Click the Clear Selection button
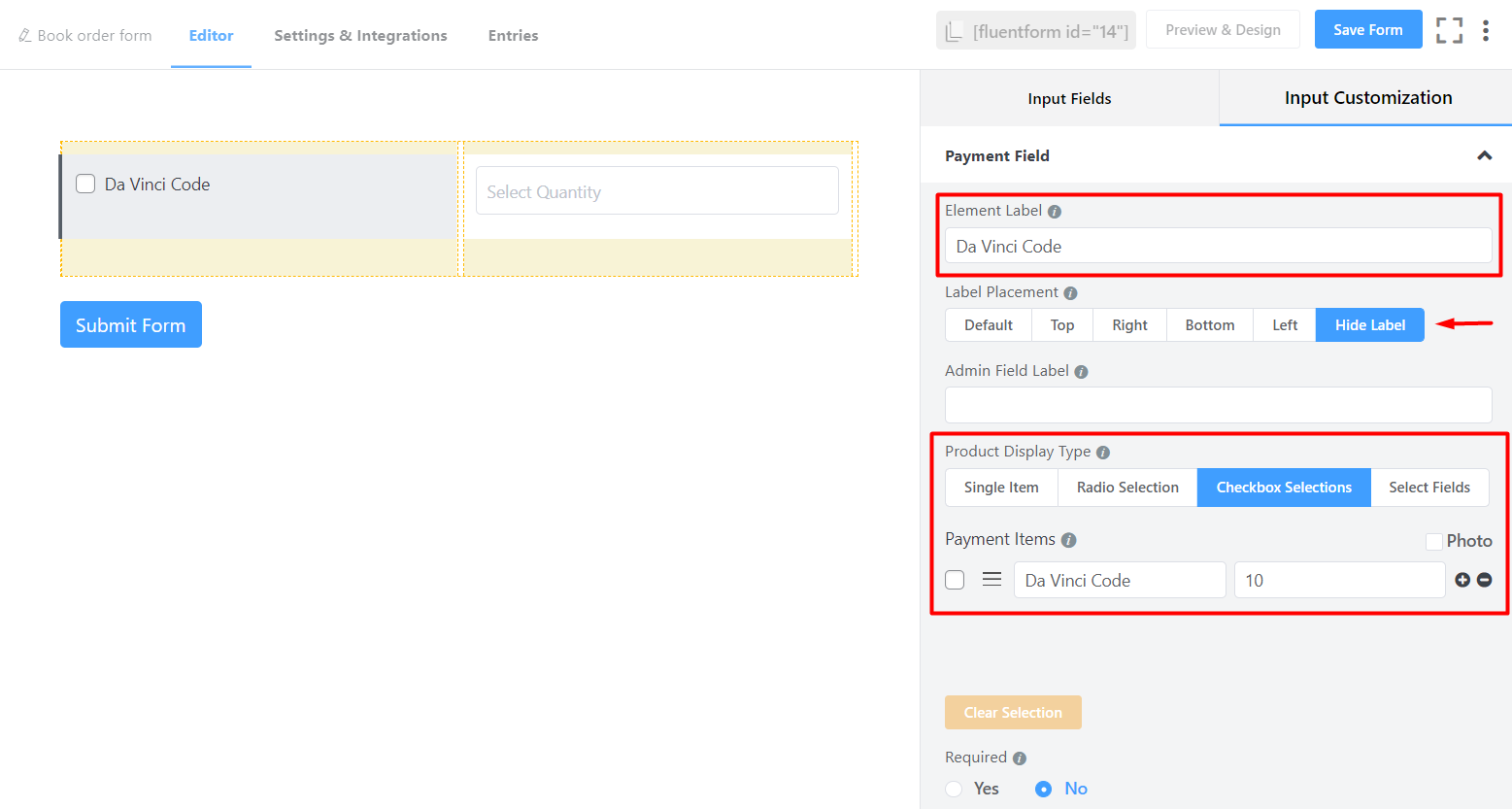Image resolution: width=1512 pixels, height=809 pixels. coord(1013,712)
